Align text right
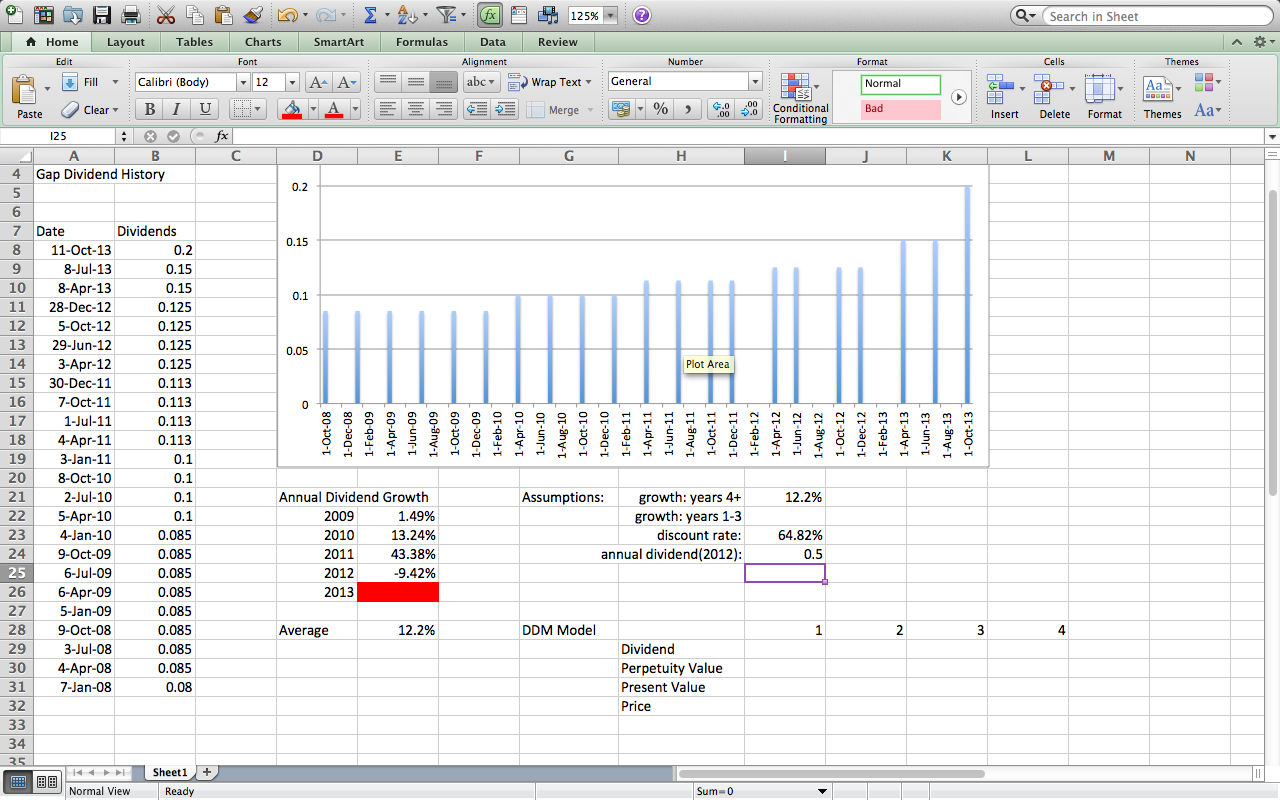Image resolution: width=1280 pixels, height=800 pixels. (x=444, y=109)
